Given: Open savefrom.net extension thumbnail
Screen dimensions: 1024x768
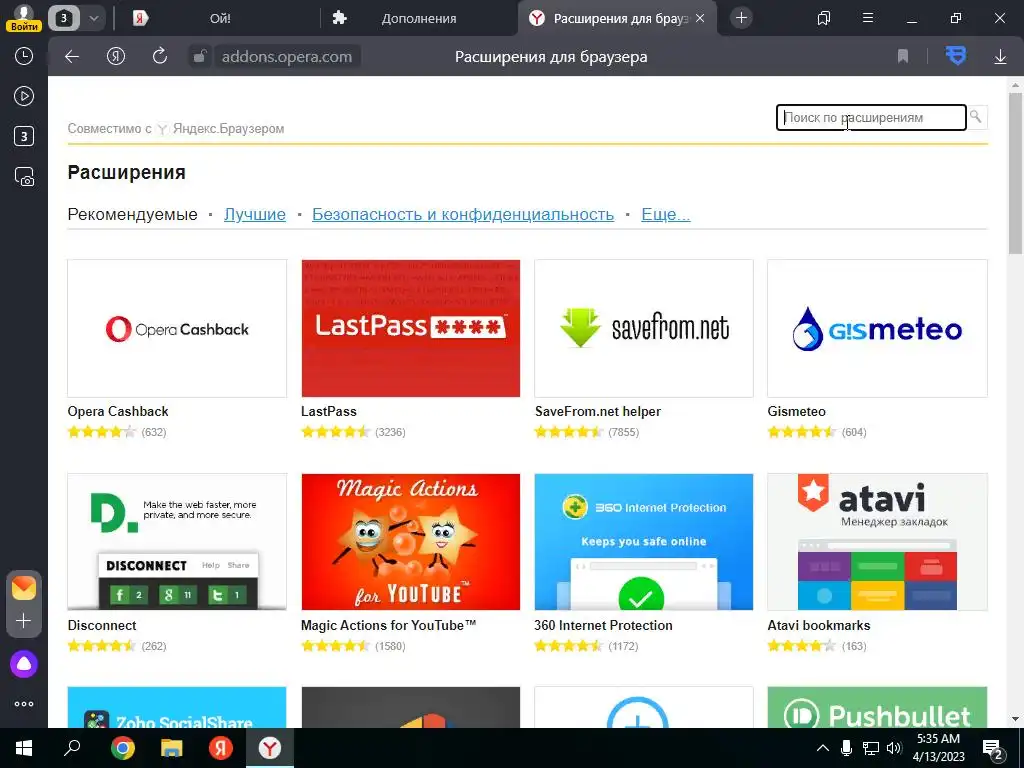Looking at the screenshot, I should point(643,328).
